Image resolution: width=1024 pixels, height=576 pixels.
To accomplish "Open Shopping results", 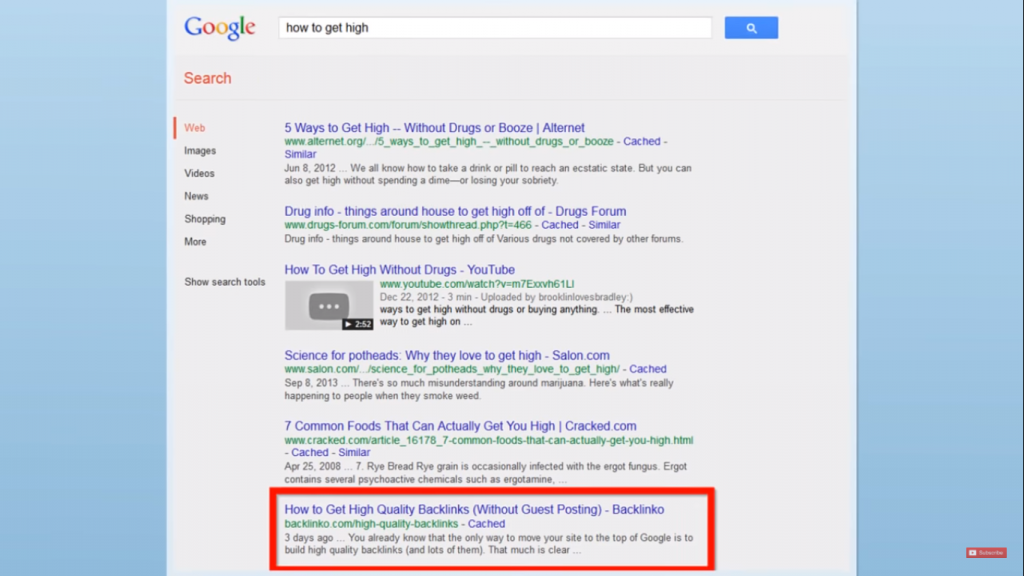I will tap(205, 219).
